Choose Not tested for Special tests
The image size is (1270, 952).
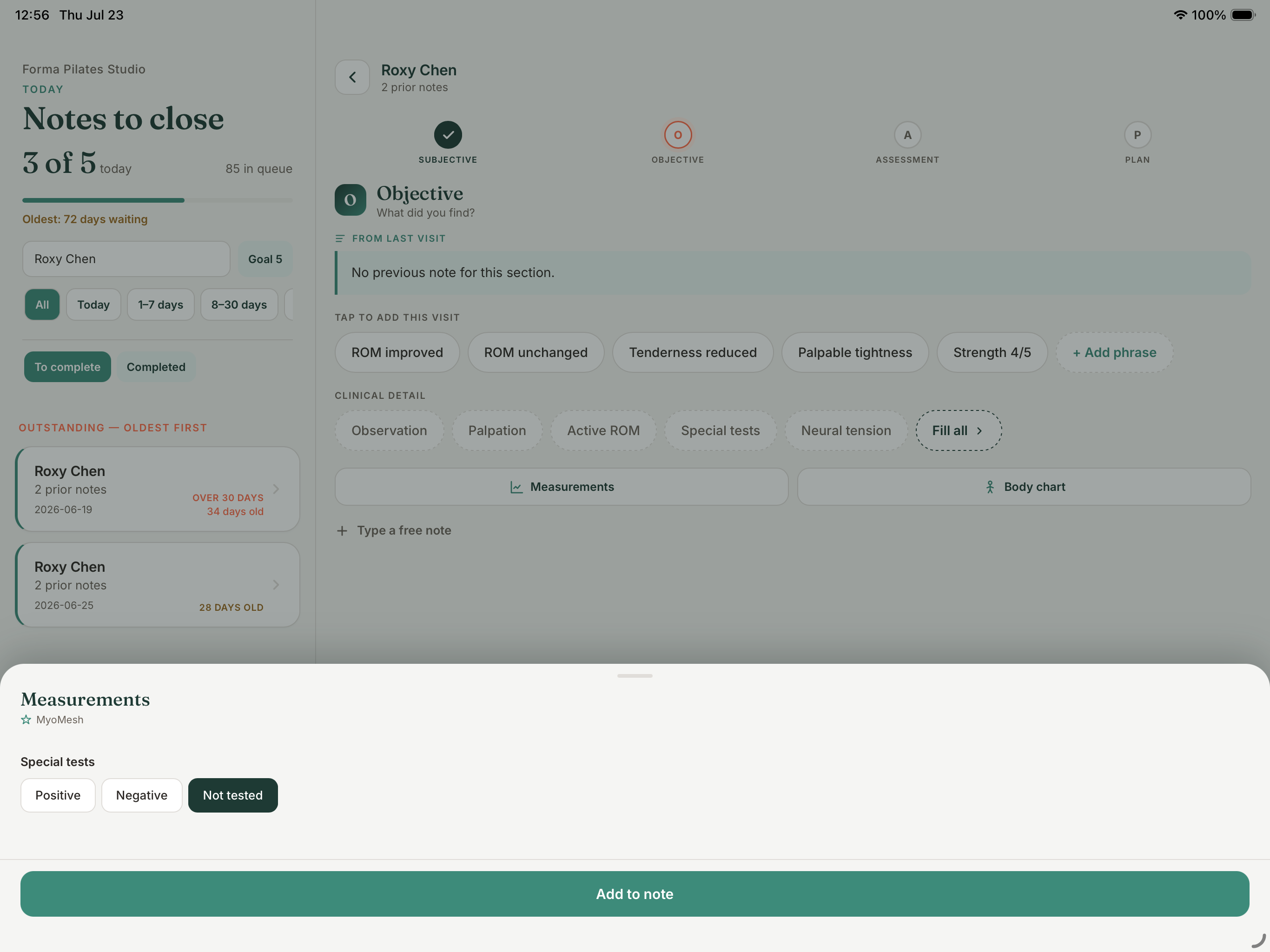[233, 795]
